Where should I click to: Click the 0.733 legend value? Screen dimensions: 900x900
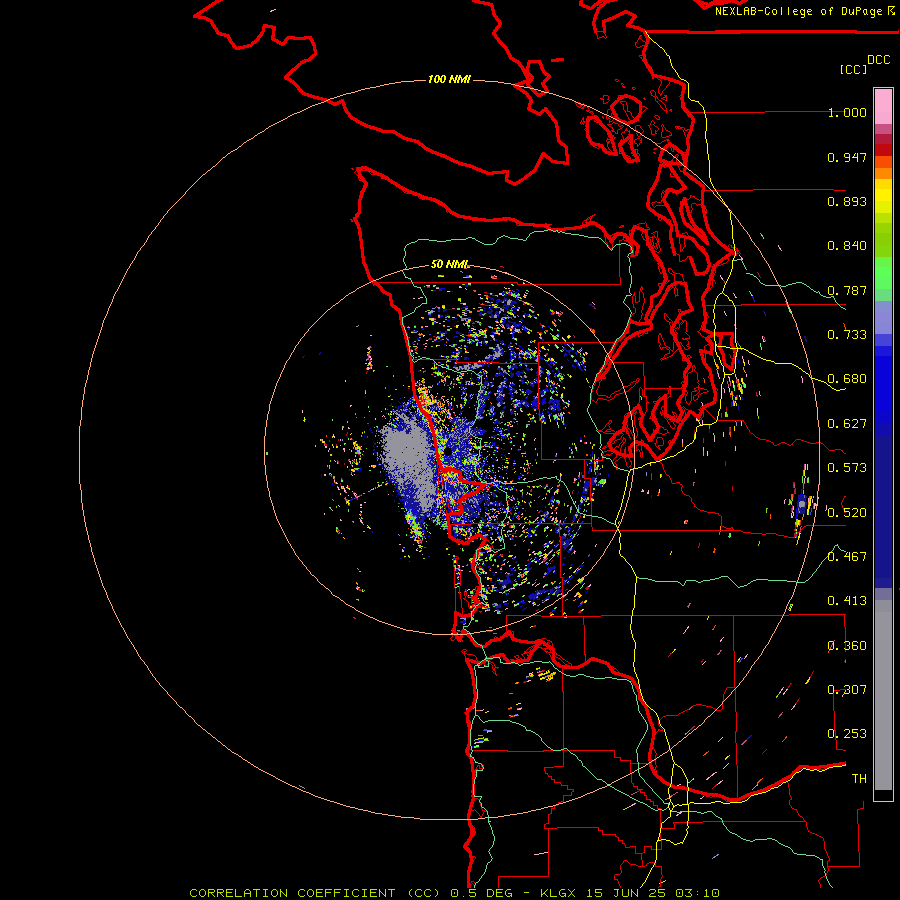coord(847,335)
